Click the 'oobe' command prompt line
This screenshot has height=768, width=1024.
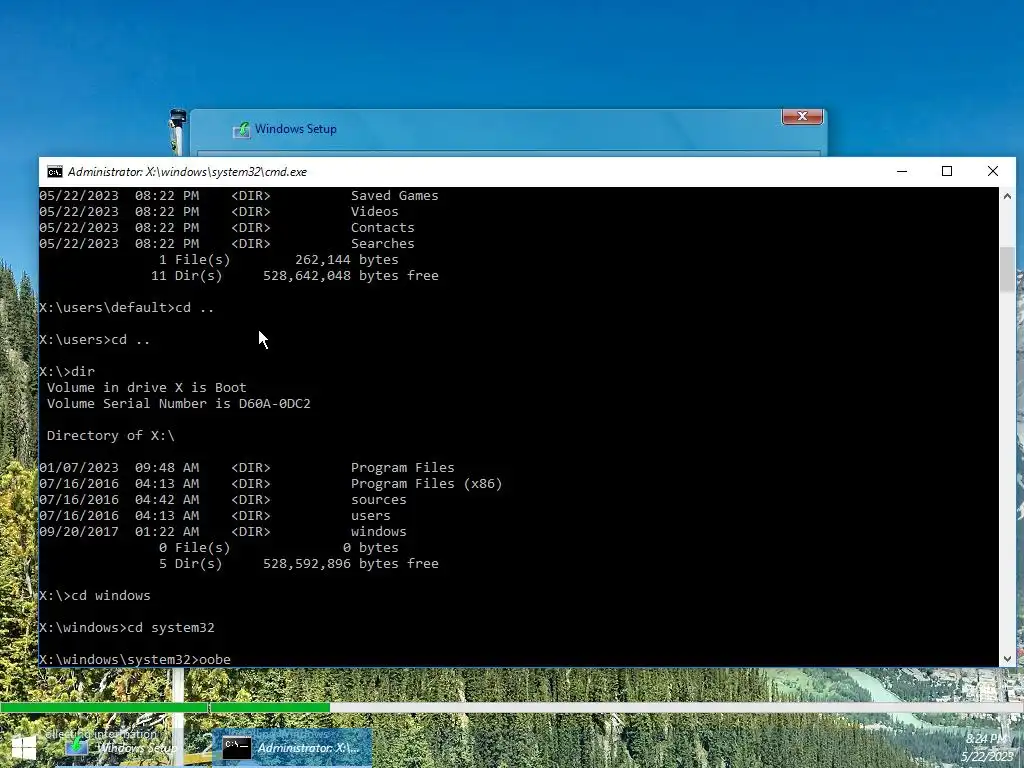tap(135, 660)
